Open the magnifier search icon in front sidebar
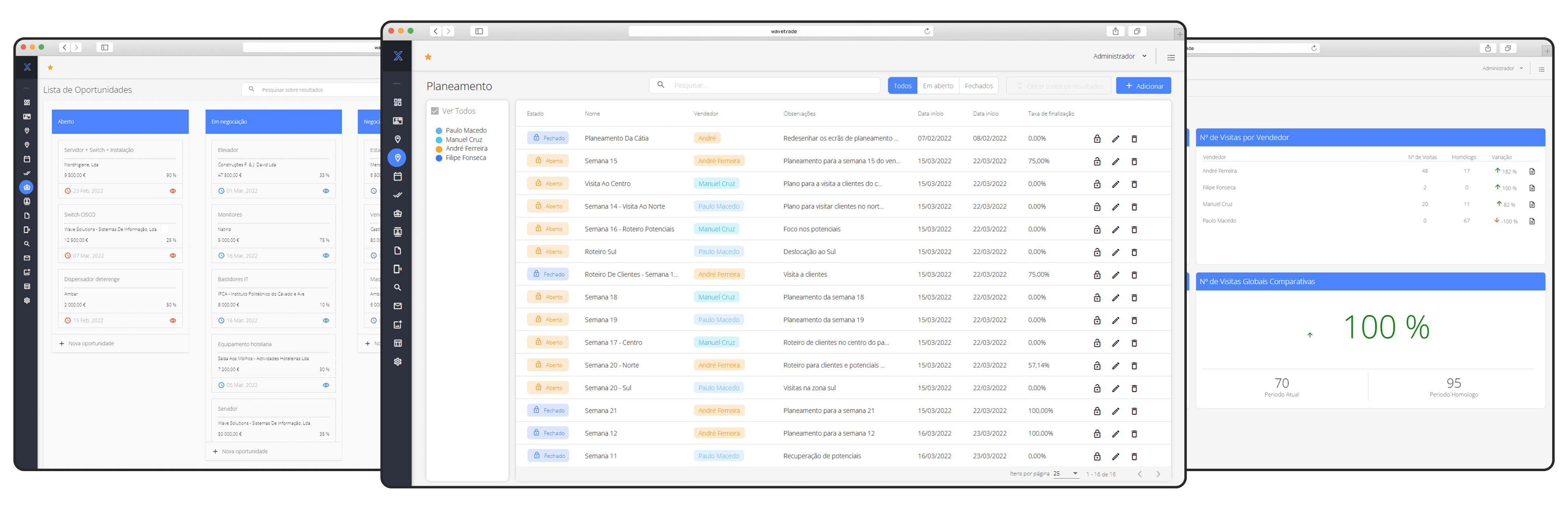 (x=397, y=287)
